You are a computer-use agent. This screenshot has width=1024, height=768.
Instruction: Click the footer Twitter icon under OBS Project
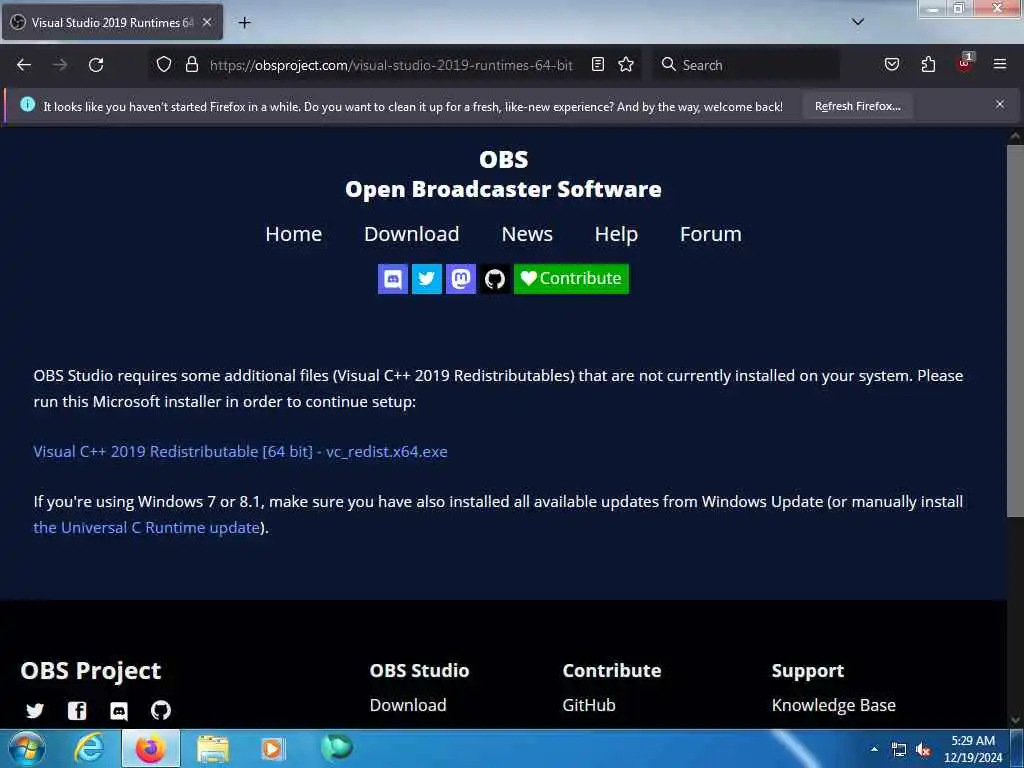(35, 710)
